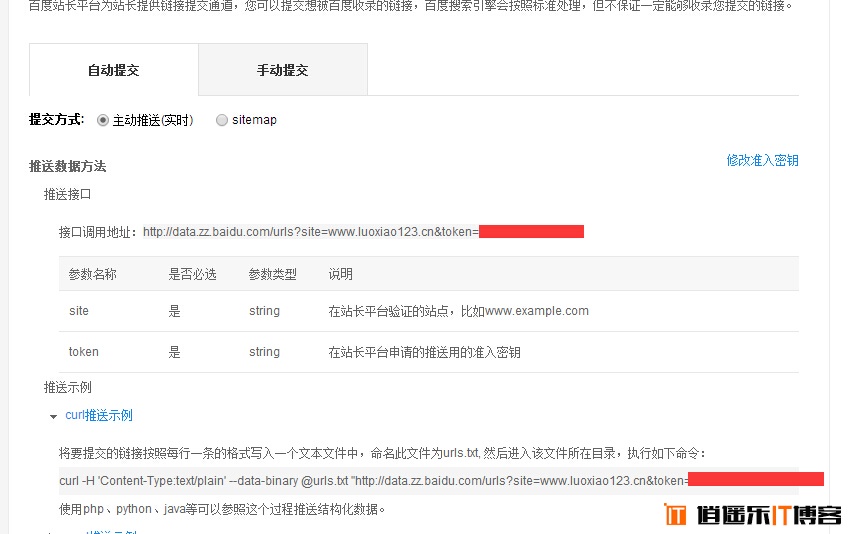864x534 pixels.
Task: Click the 是否必选 column header
Action: 192,274
